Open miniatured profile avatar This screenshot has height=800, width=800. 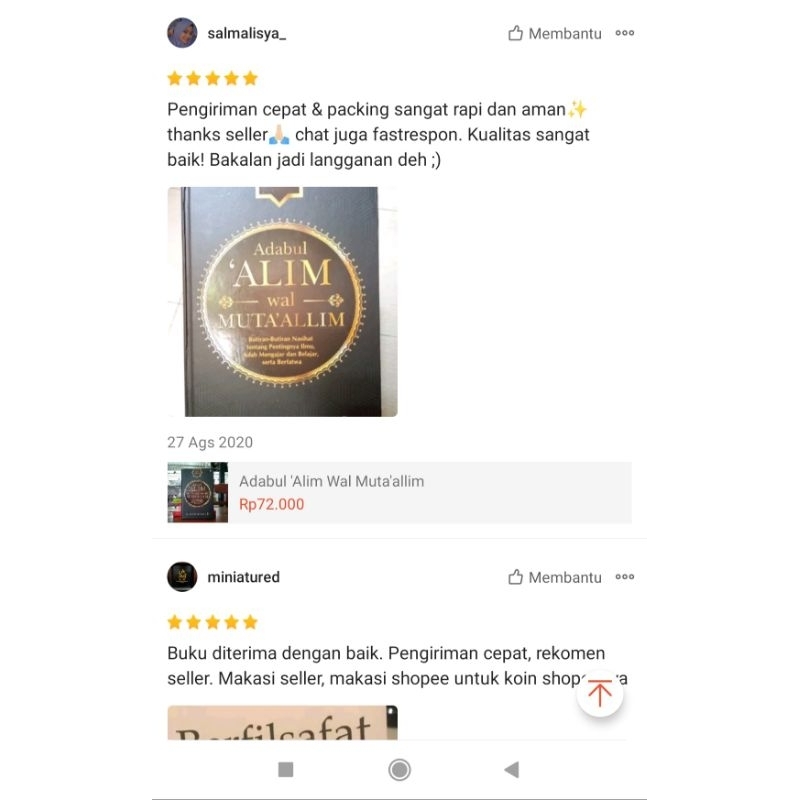click(182, 577)
